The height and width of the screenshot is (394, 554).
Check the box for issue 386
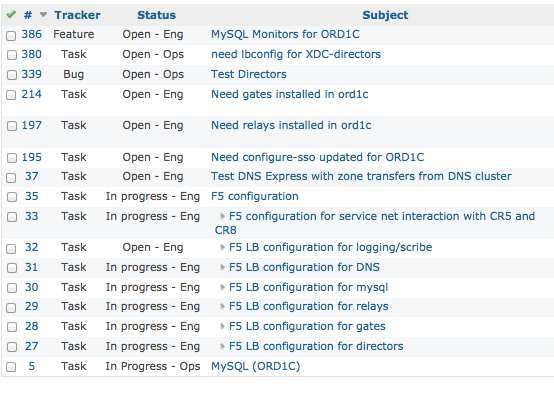(x=11, y=36)
